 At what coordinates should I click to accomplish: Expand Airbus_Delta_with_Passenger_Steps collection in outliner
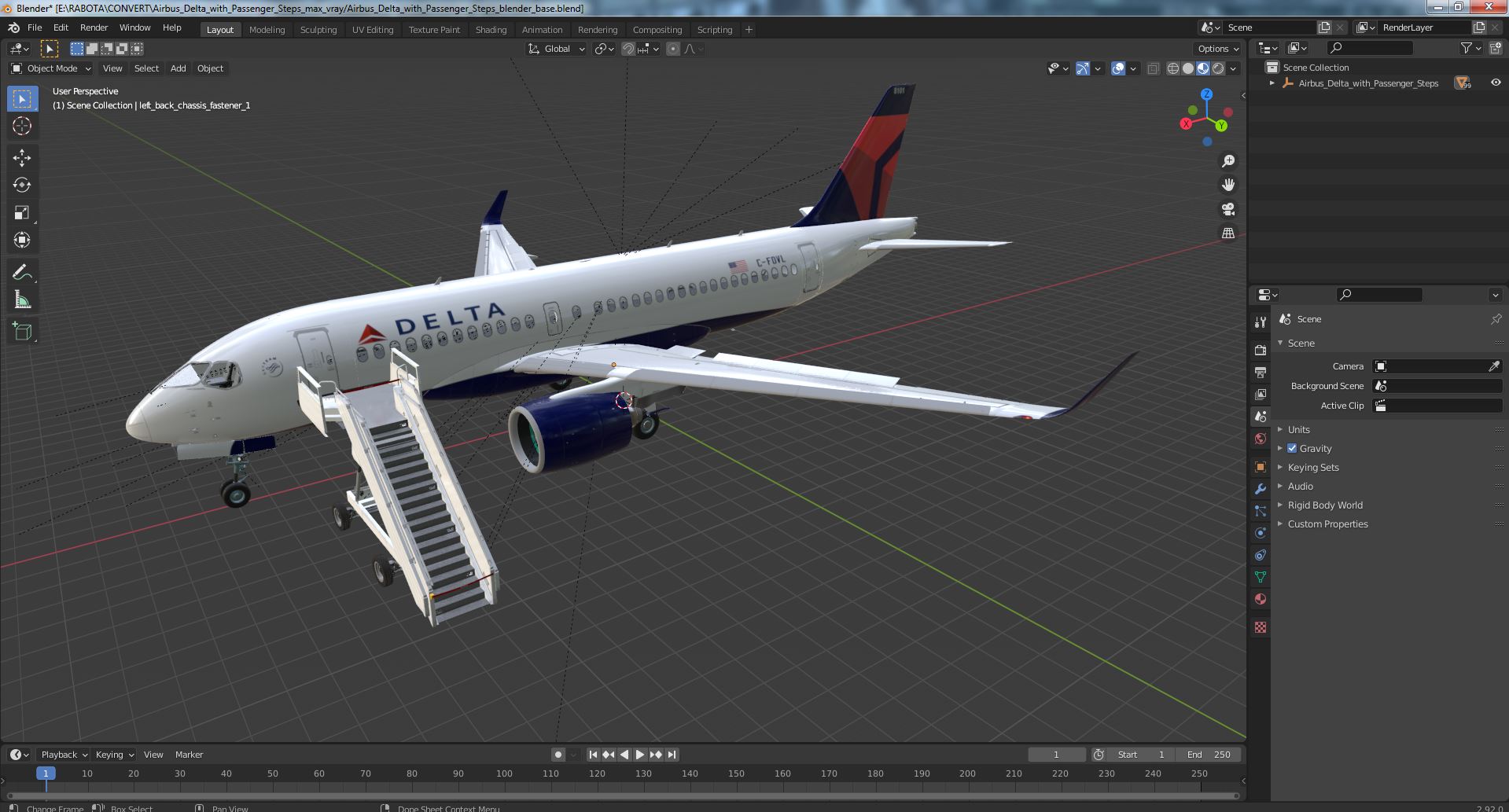1272,83
